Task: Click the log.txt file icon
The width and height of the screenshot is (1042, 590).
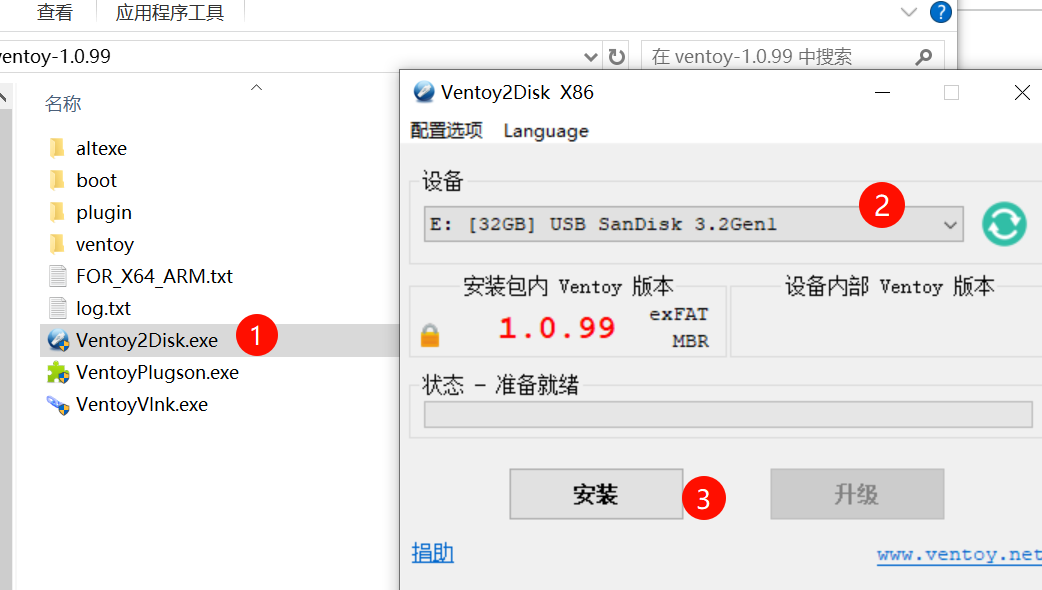Action: tap(58, 308)
